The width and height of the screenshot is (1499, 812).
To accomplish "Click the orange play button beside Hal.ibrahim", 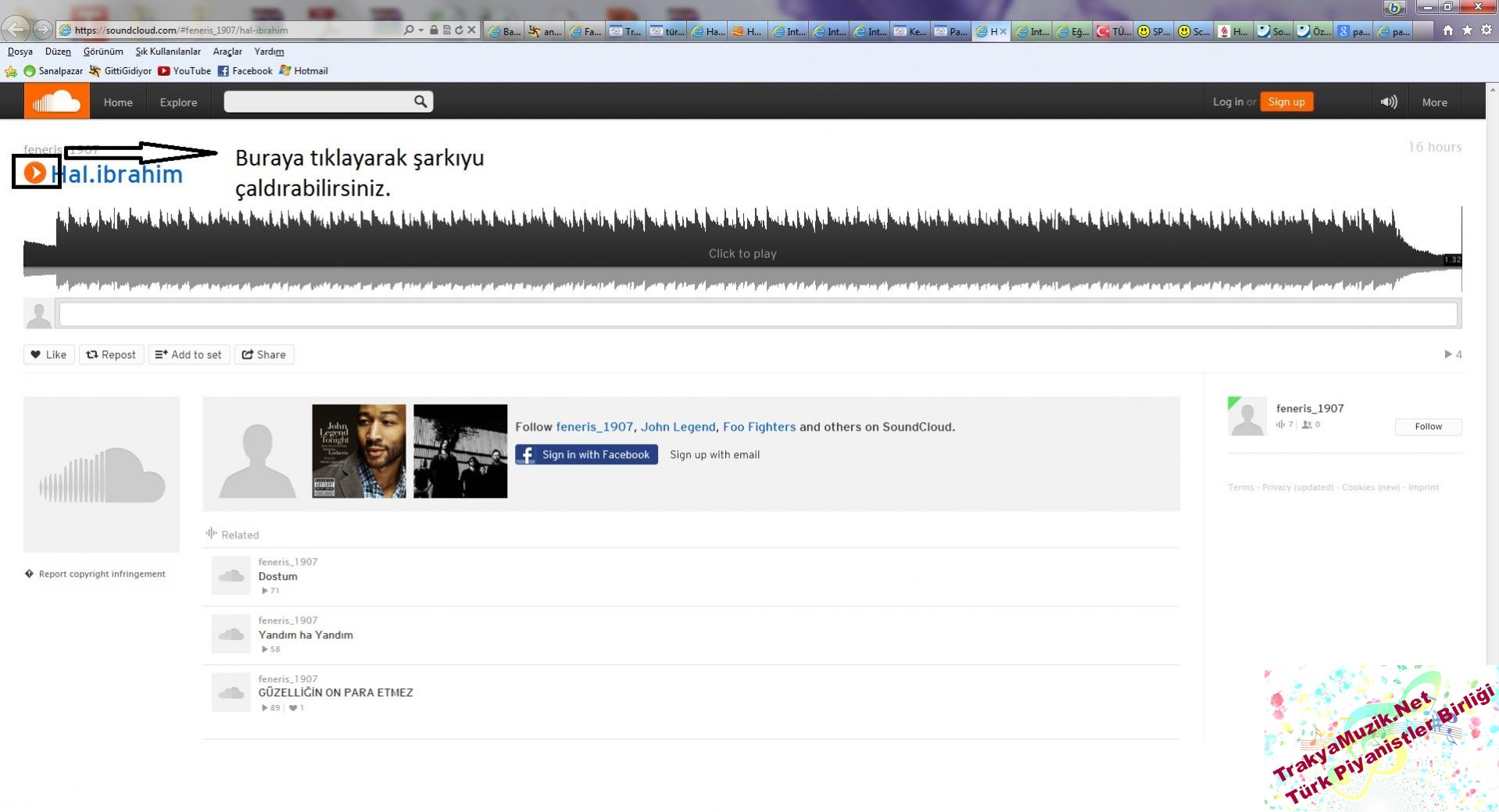I will (34, 172).
